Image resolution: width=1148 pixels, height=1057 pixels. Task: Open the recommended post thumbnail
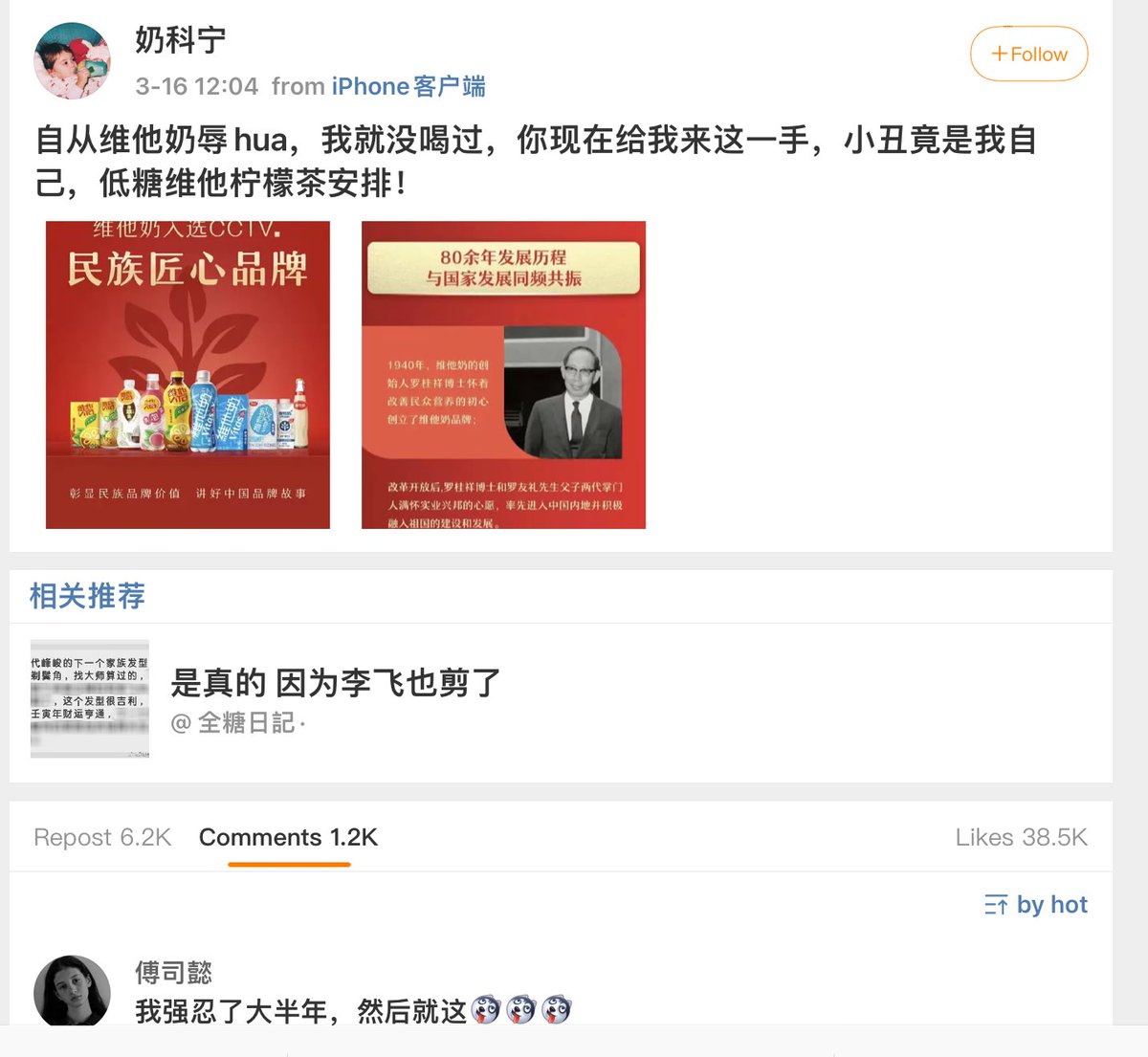point(90,699)
